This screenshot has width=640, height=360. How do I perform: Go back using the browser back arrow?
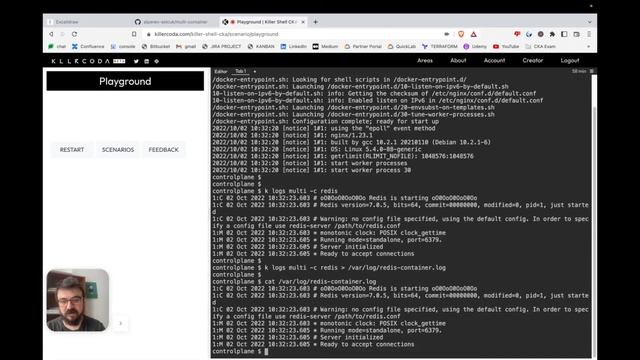(51, 34)
